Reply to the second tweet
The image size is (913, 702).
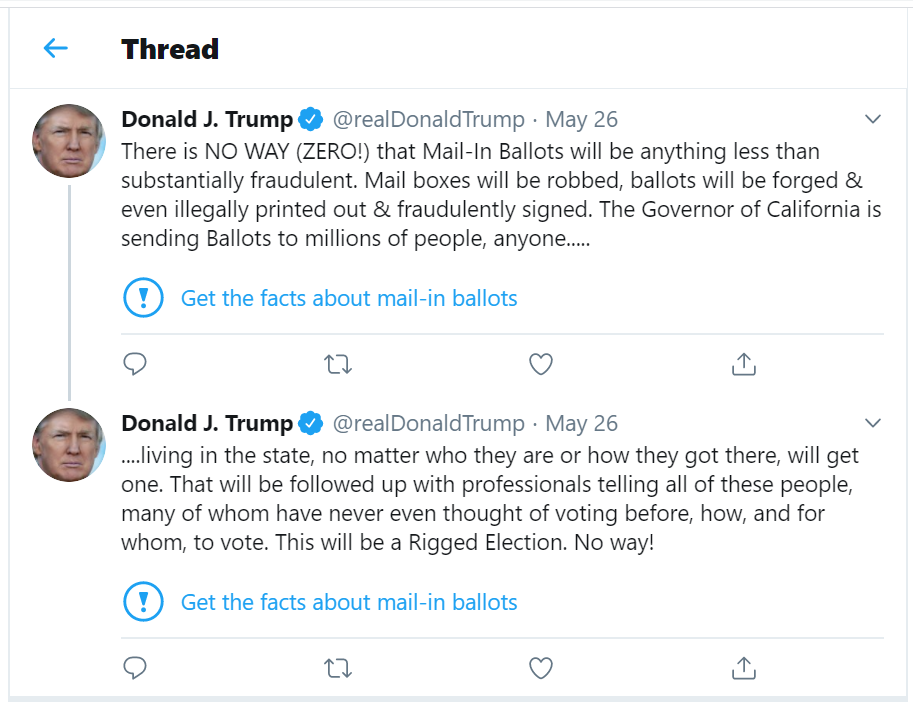click(135, 668)
